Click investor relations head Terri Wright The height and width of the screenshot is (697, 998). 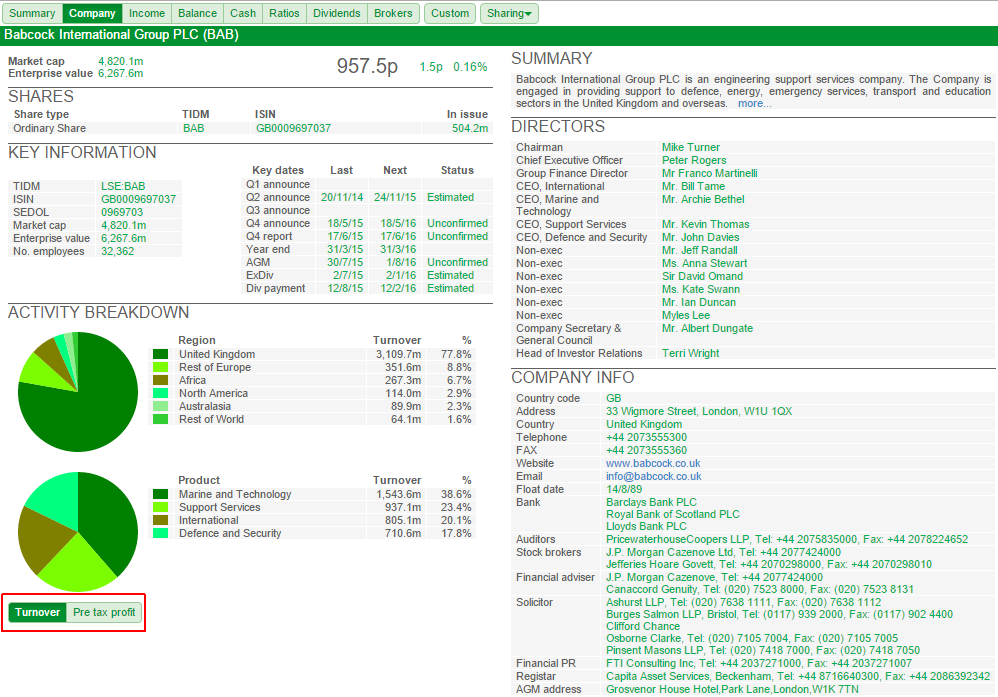coord(691,353)
